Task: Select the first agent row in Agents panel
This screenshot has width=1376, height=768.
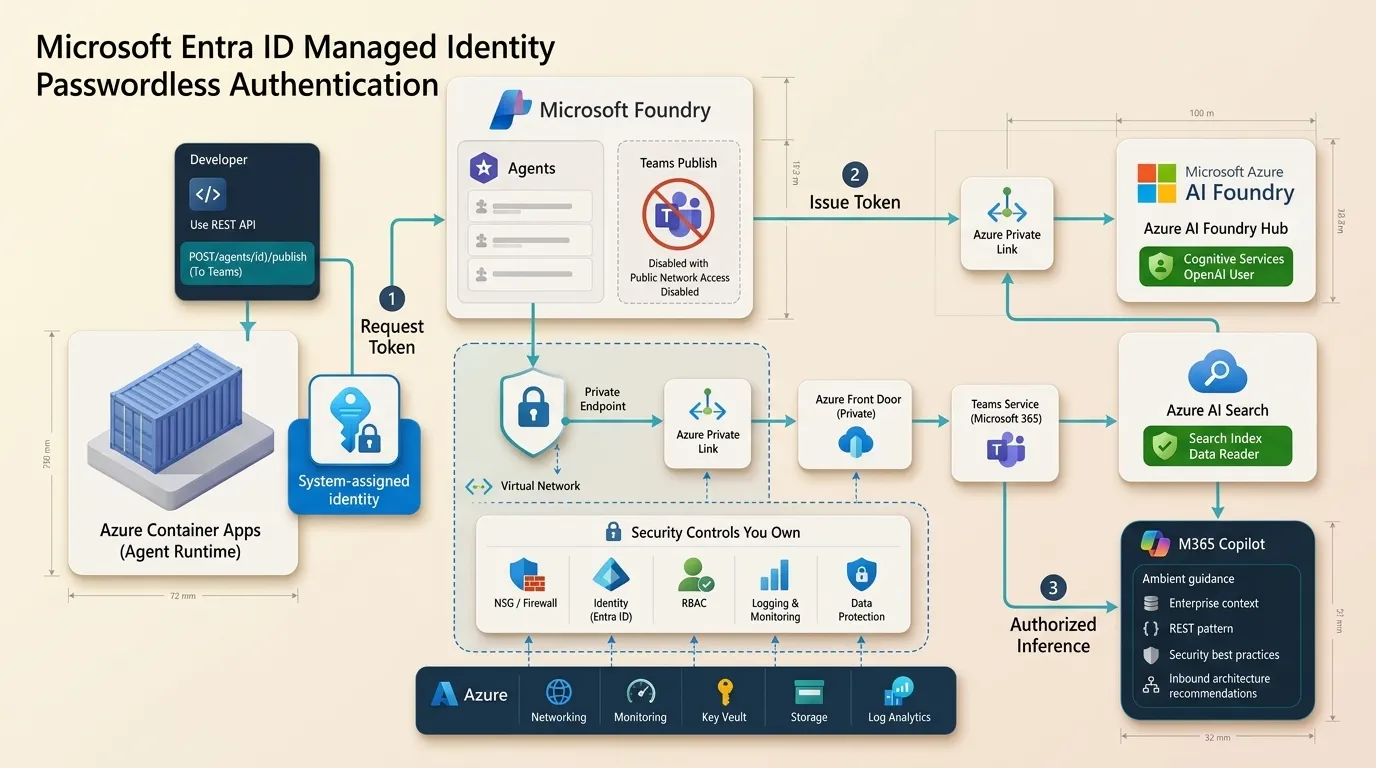Action: click(x=530, y=207)
